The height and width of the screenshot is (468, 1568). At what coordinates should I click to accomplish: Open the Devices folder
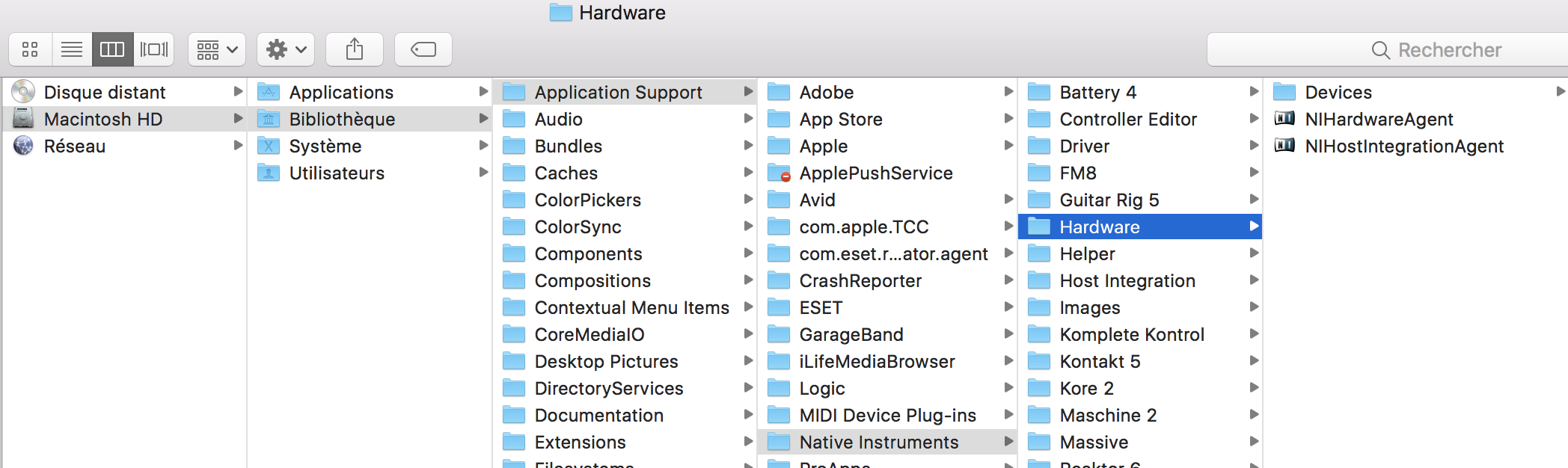pos(1416,92)
